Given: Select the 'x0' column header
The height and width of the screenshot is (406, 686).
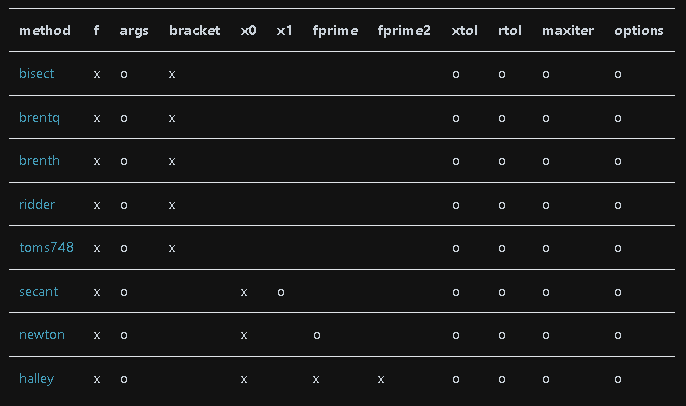Looking at the screenshot, I should click(x=249, y=30).
